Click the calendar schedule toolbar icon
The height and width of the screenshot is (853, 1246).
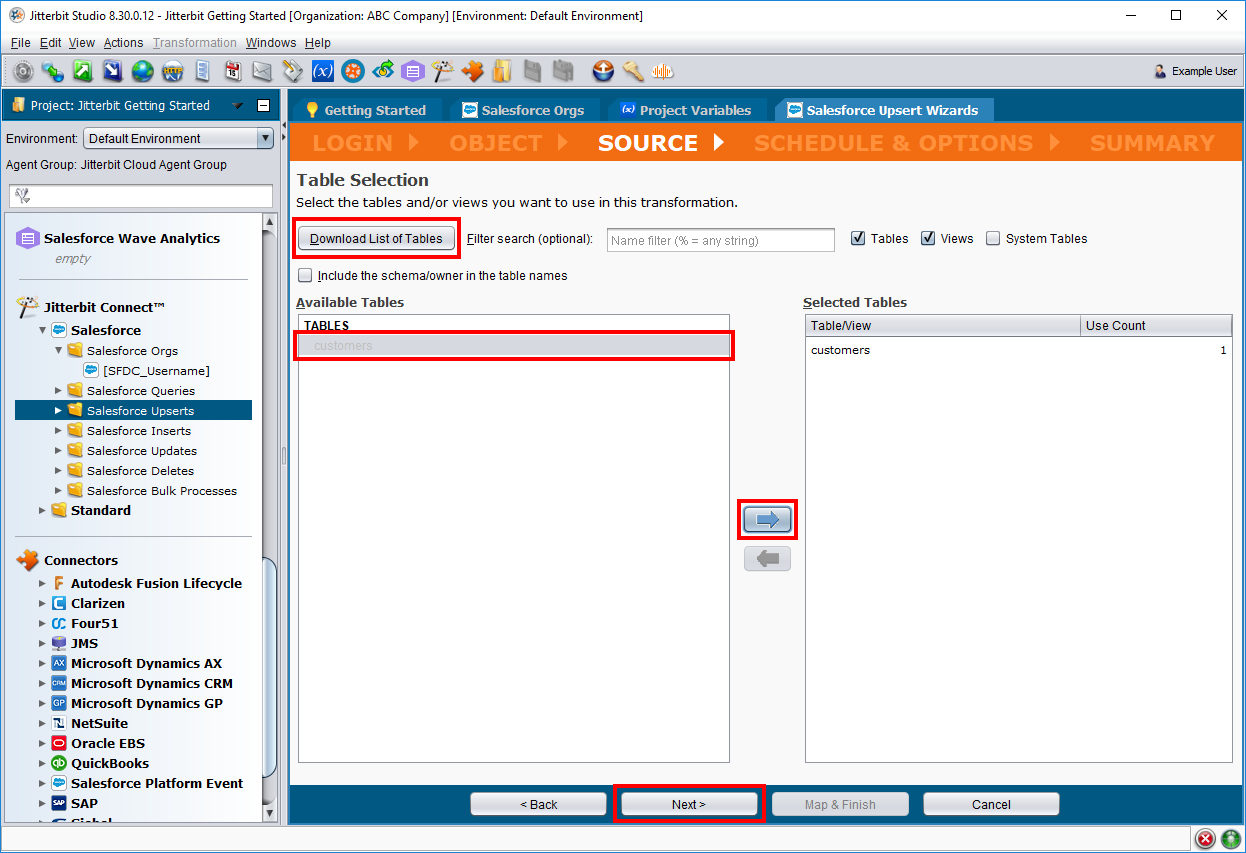(x=232, y=71)
